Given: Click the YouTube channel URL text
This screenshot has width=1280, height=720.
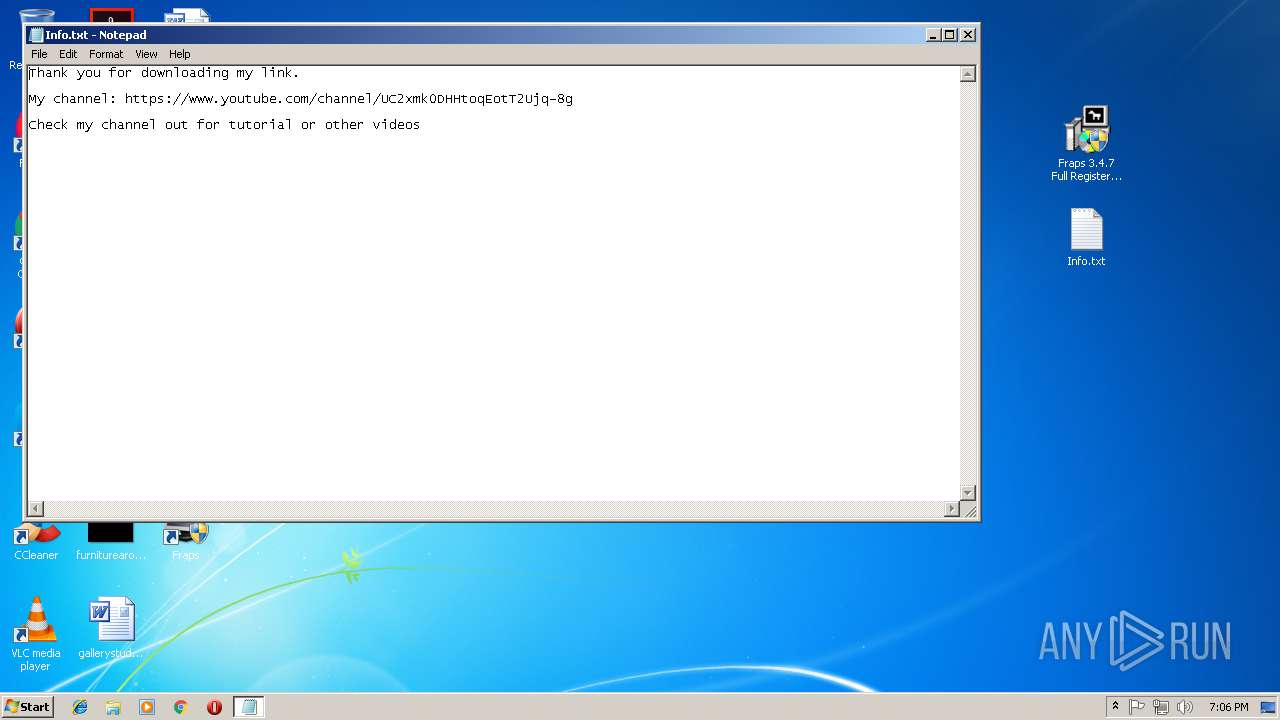Looking at the screenshot, I should 349,99.
